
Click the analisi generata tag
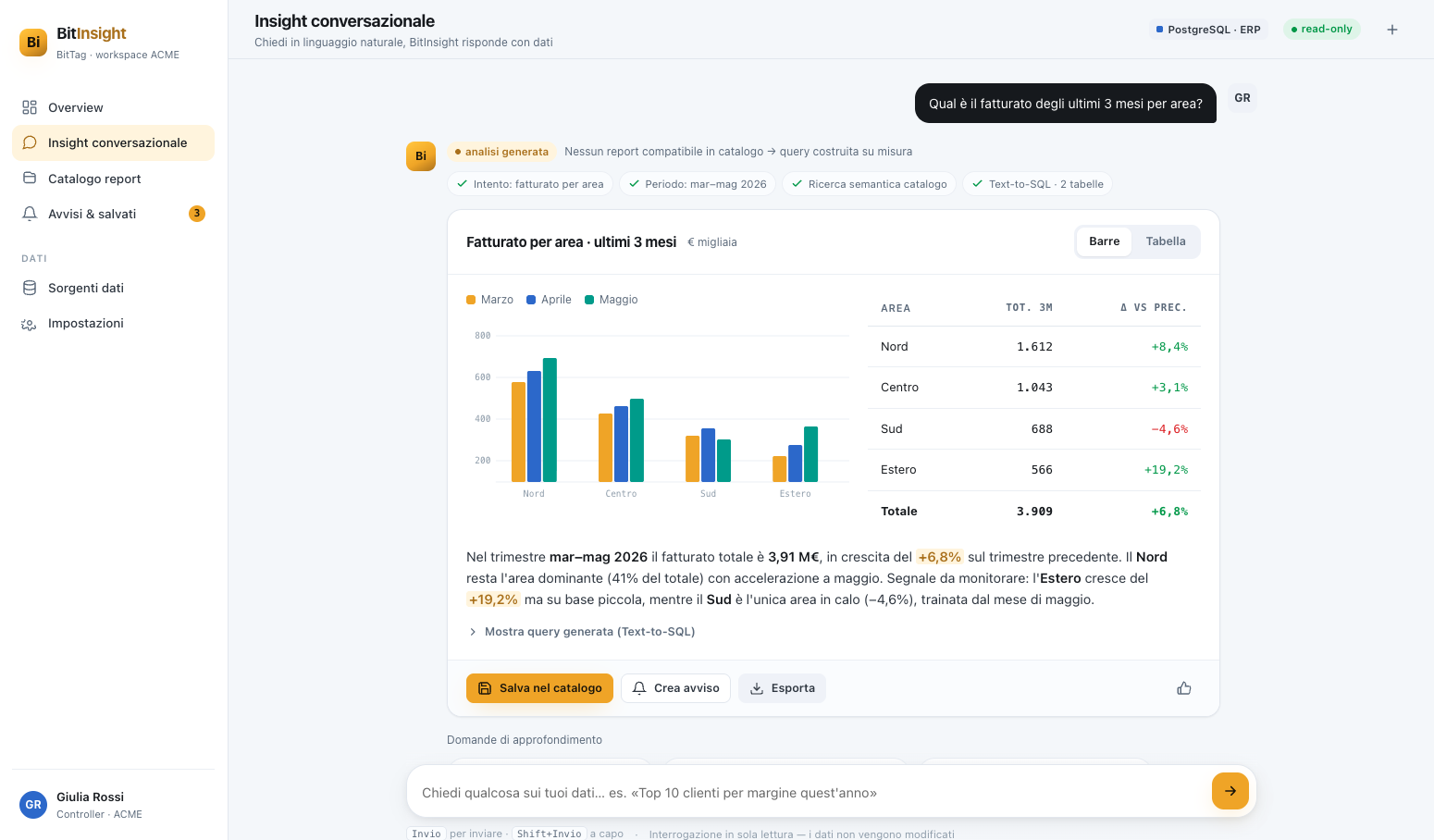coord(501,152)
